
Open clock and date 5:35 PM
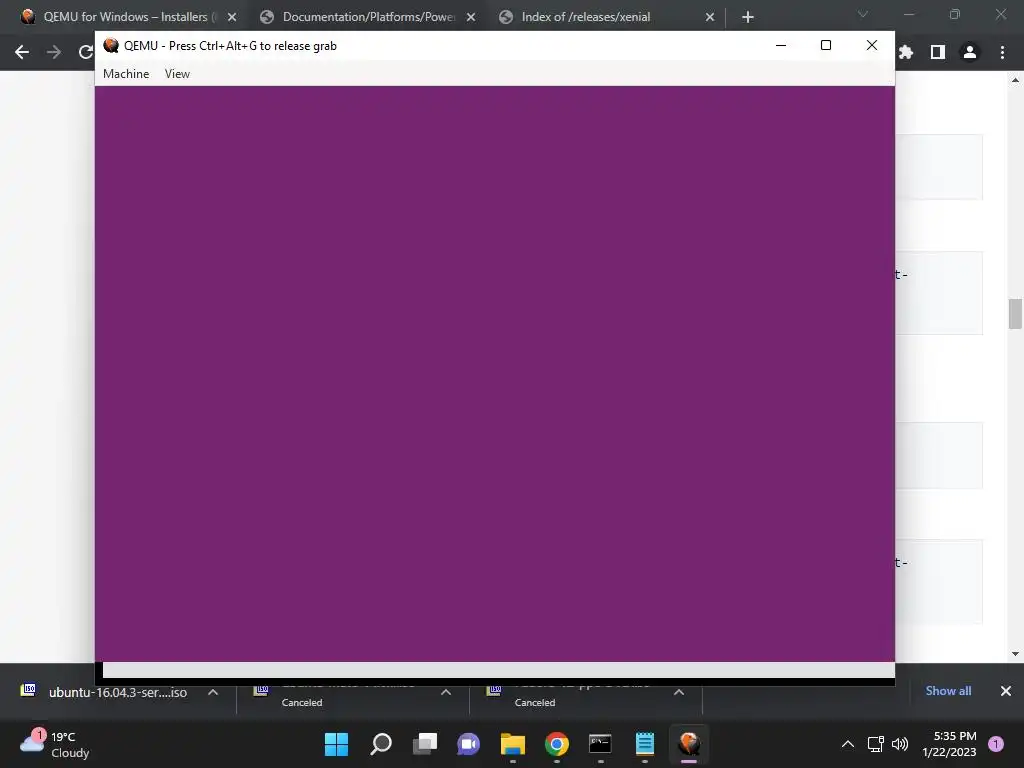pos(950,744)
